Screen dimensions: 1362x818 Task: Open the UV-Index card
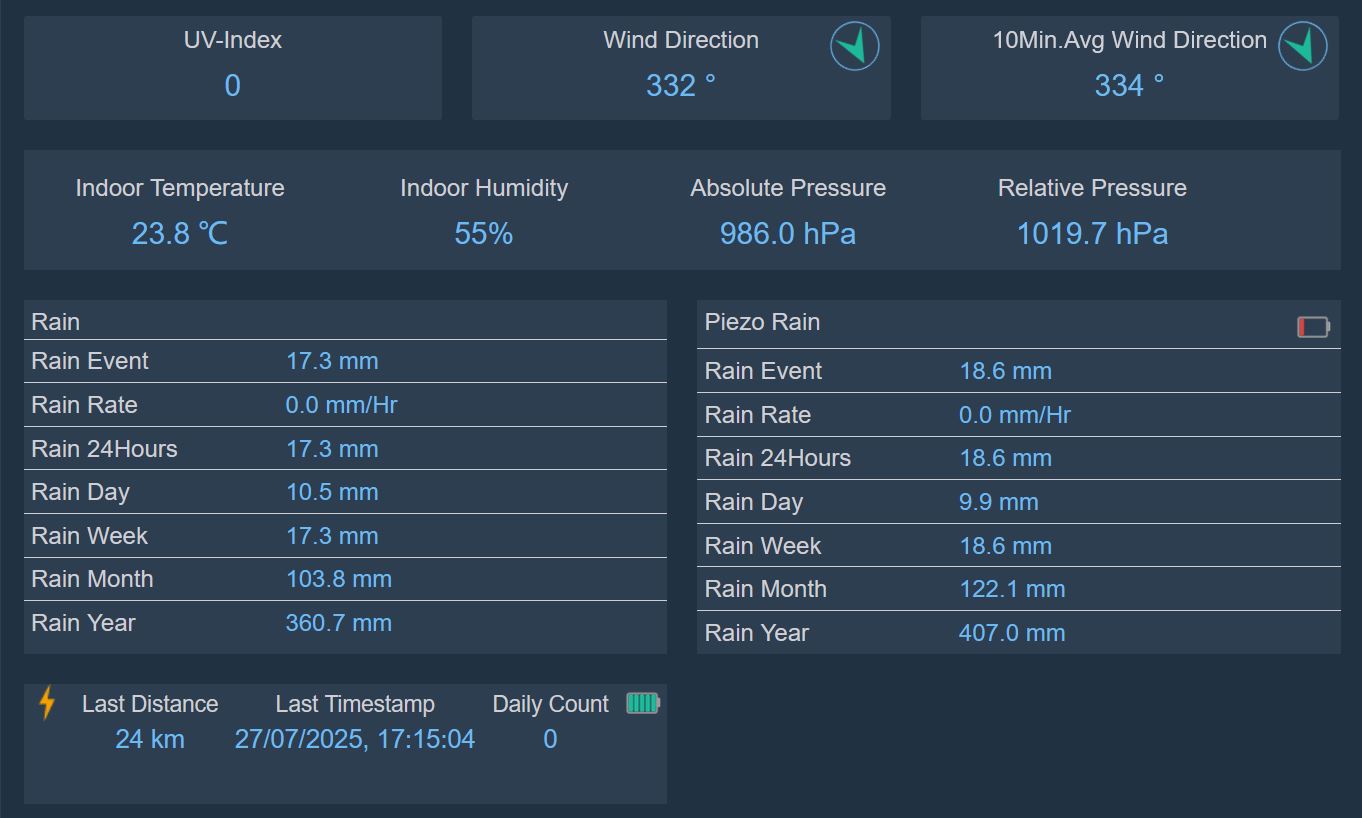tap(232, 66)
